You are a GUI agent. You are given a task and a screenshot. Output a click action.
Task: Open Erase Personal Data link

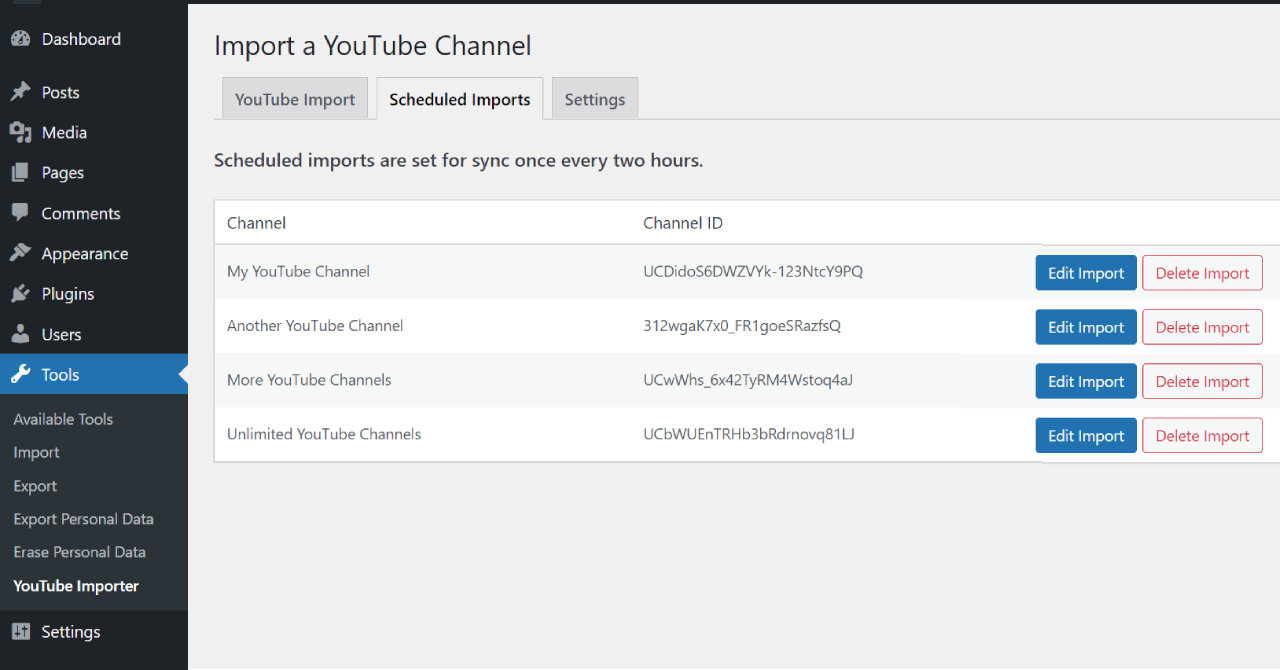[x=79, y=552]
